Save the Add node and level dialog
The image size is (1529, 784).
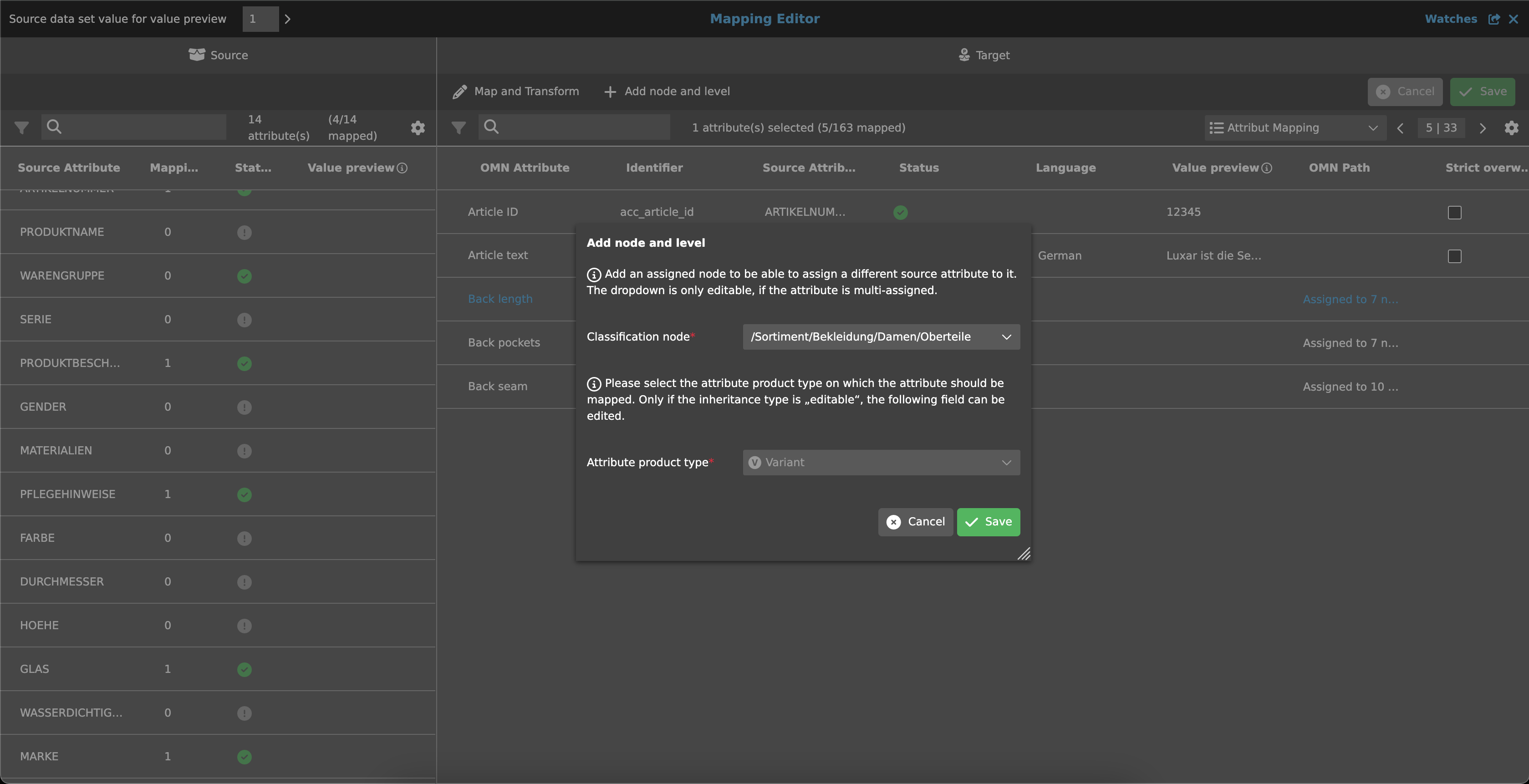(x=988, y=522)
